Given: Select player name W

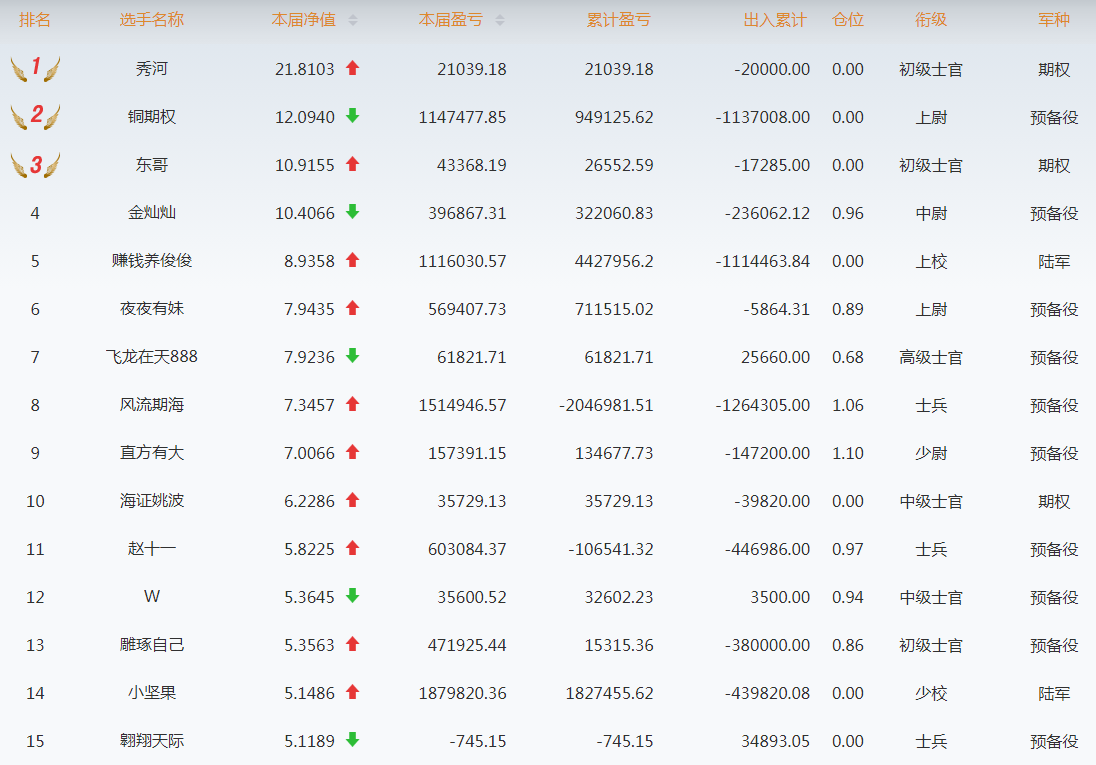Looking at the screenshot, I should click(x=152, y=596).
